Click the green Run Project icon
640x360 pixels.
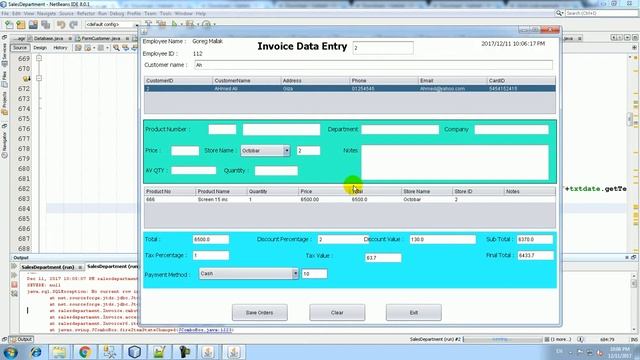pyautogui.click(x=175, y=24)
